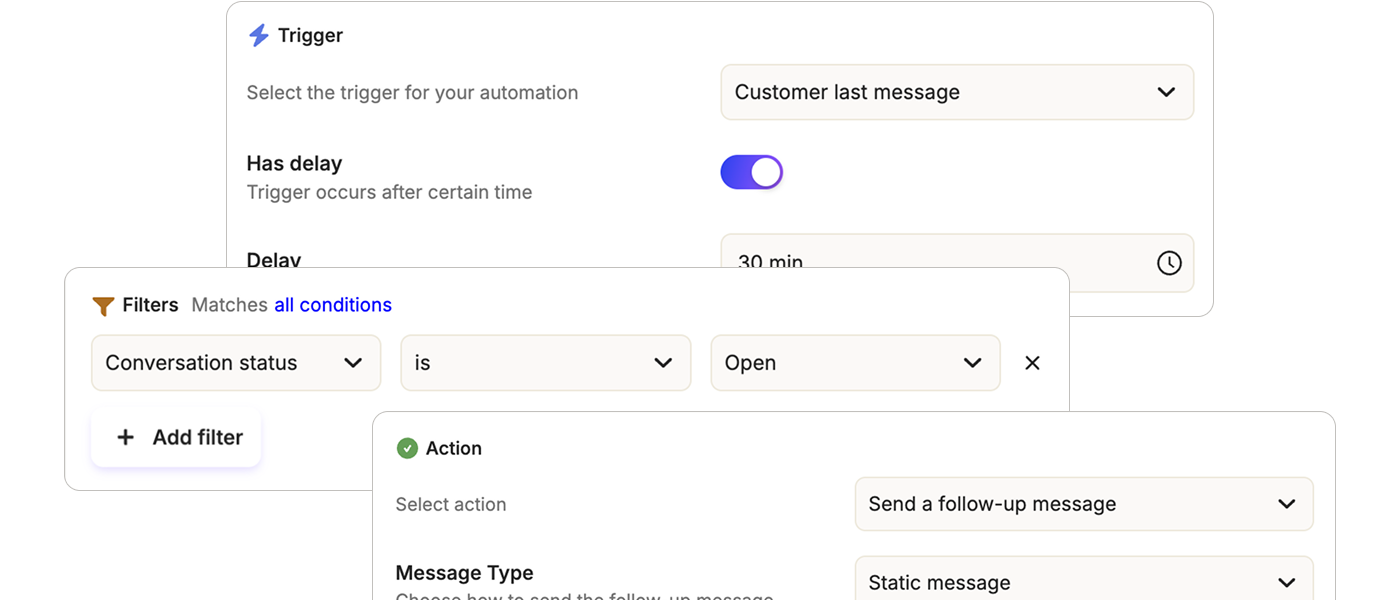Click the Trigger section heading
This screenshot has width=1400, height=600.
click(x=310, y=36)
